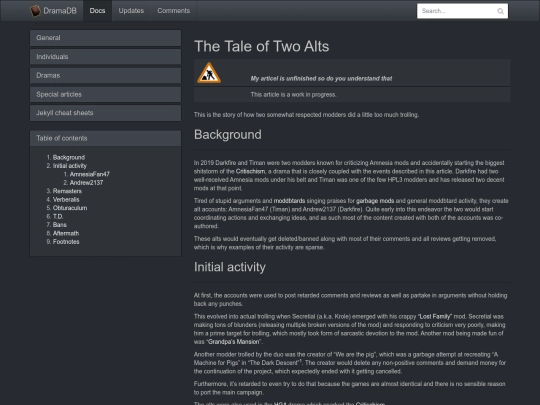Jump to Initial activity in contents

tap(70, 166)
